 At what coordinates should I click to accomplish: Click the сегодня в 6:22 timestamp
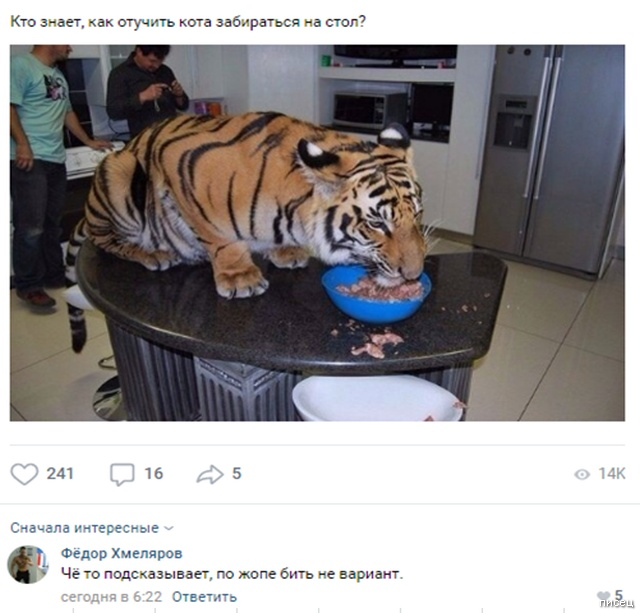(x=111, y=597)
